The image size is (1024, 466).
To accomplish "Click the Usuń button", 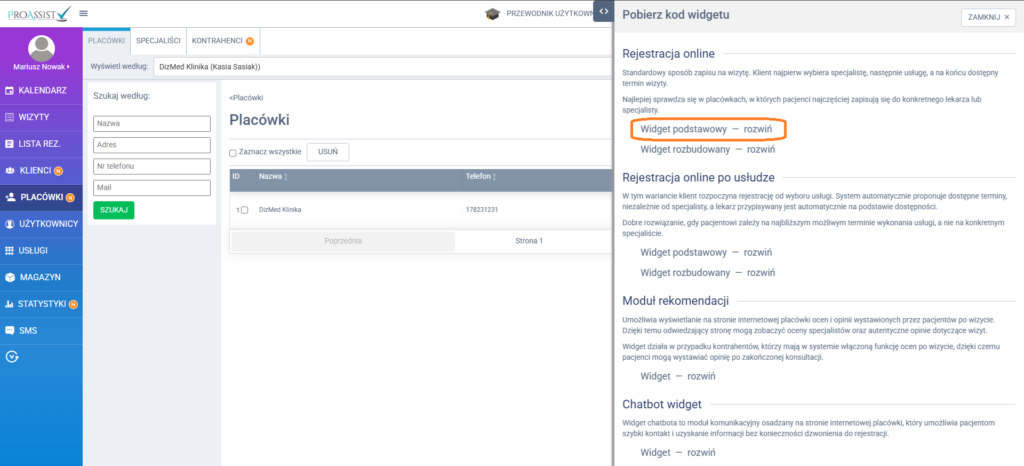I will pos(327,152).
